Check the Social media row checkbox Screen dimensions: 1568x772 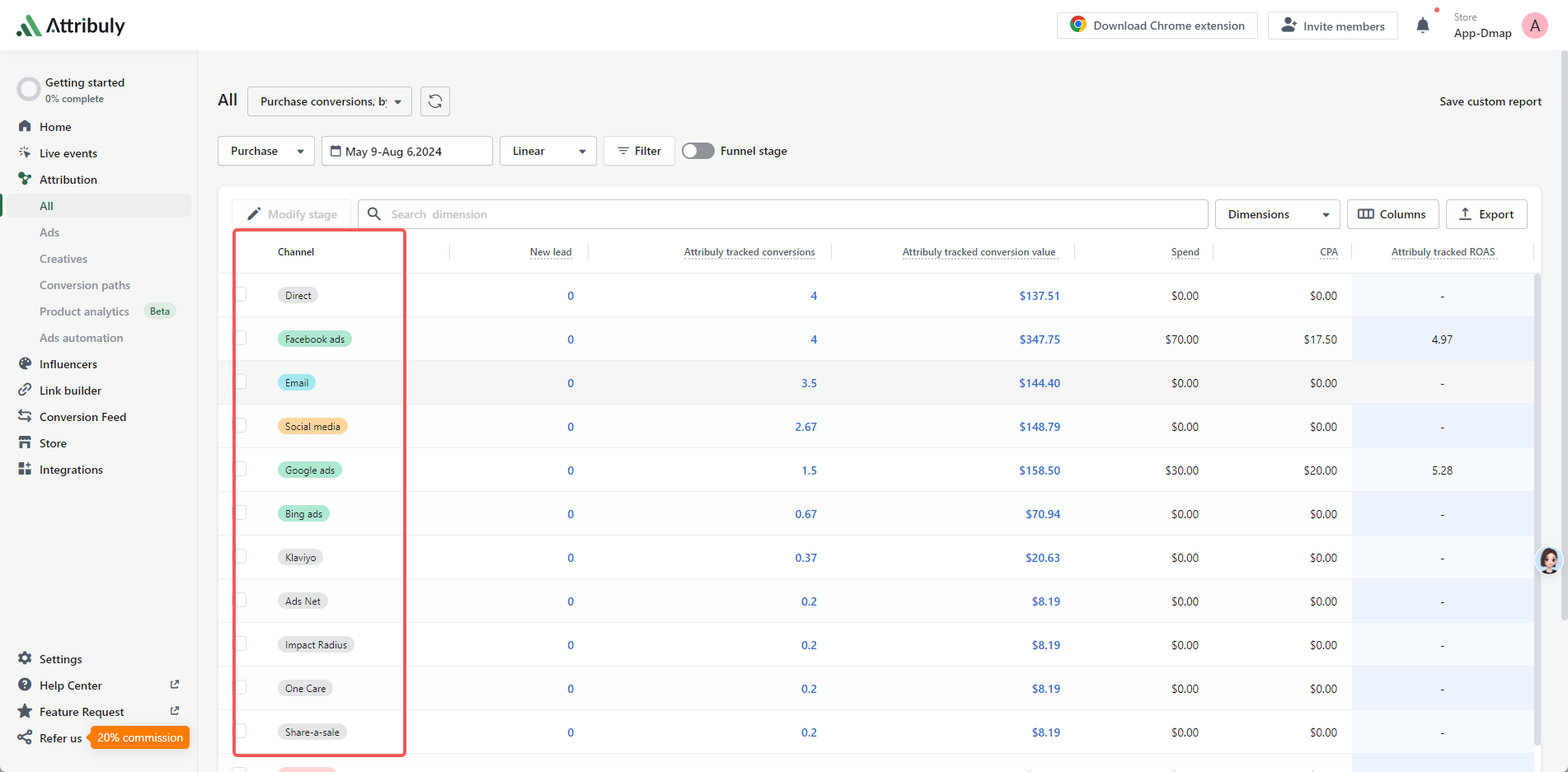(x=240, y=425)
